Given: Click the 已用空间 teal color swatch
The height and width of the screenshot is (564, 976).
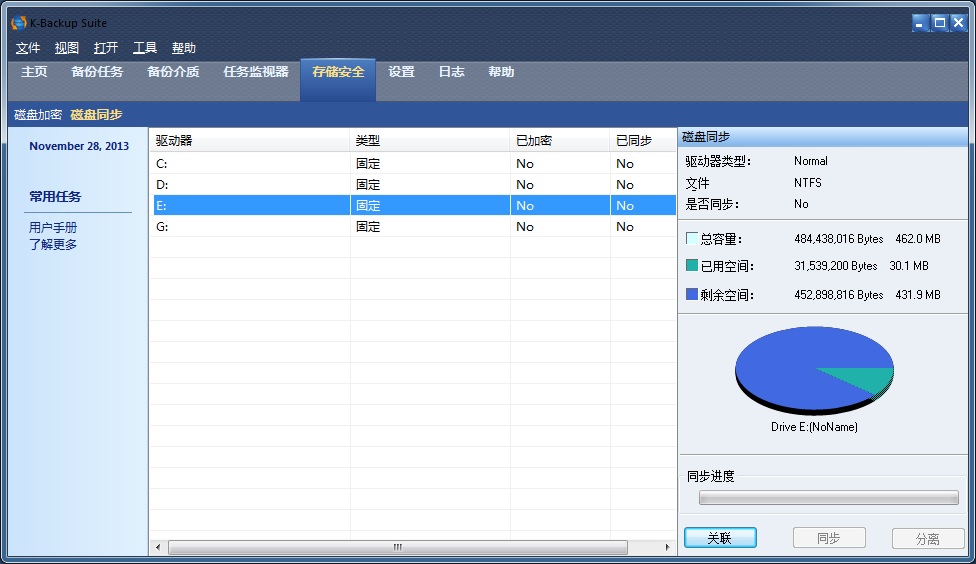Looking at the screenshot, I should (x=692, y=265).
